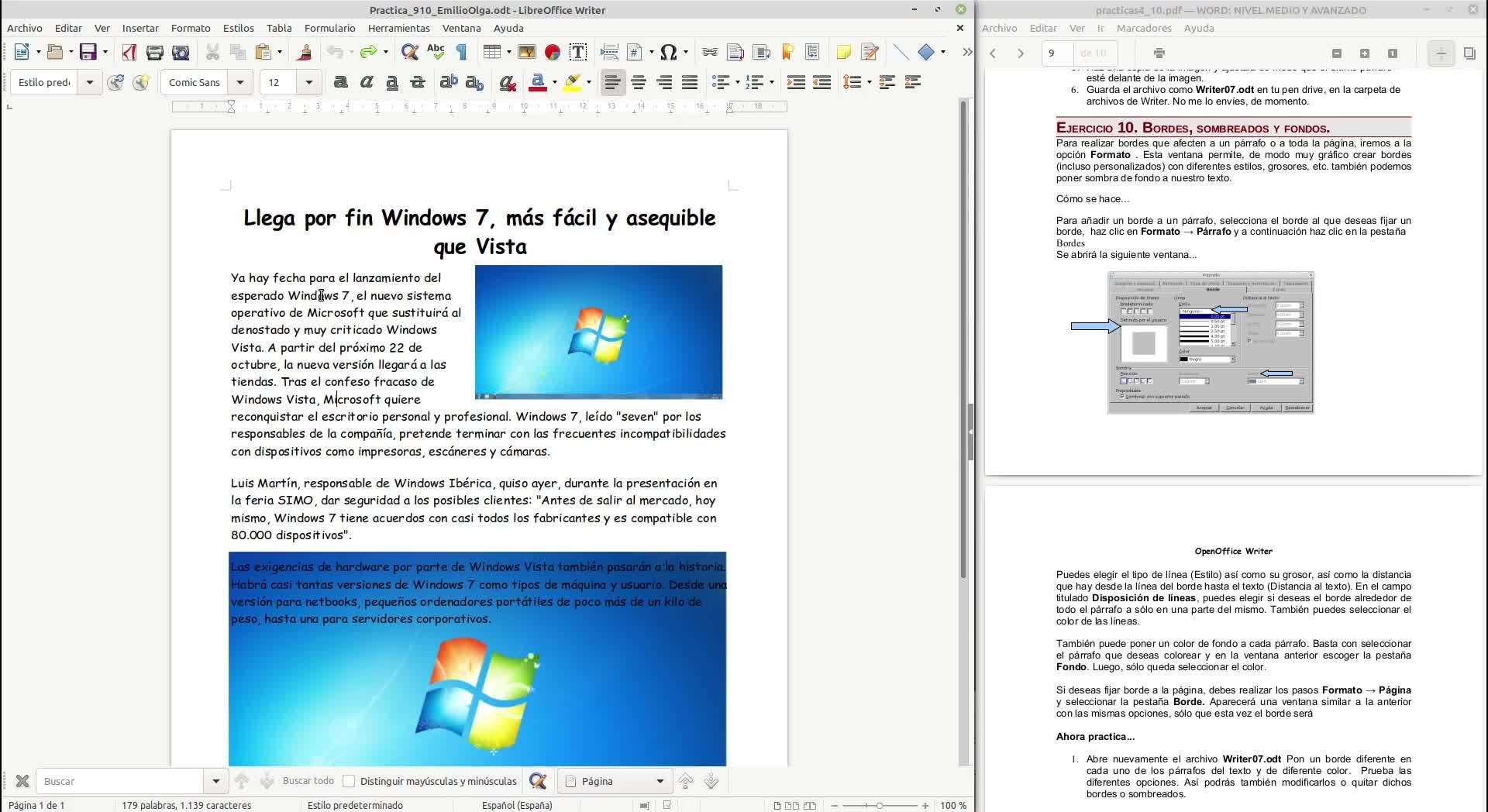The height and width of the screenshot is (812, 1488).
Task: Create a new Writer document
Action: [22, 52]
